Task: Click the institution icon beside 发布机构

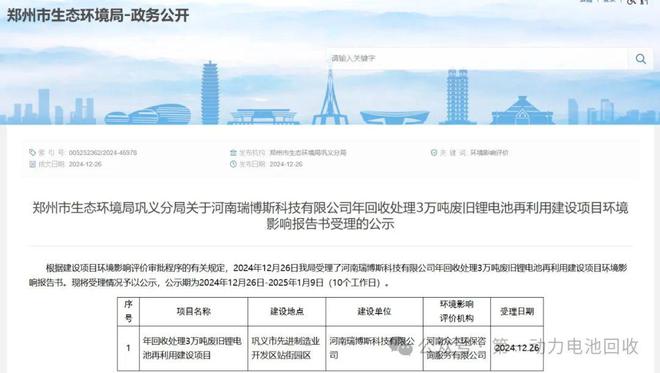Action: 233,152
